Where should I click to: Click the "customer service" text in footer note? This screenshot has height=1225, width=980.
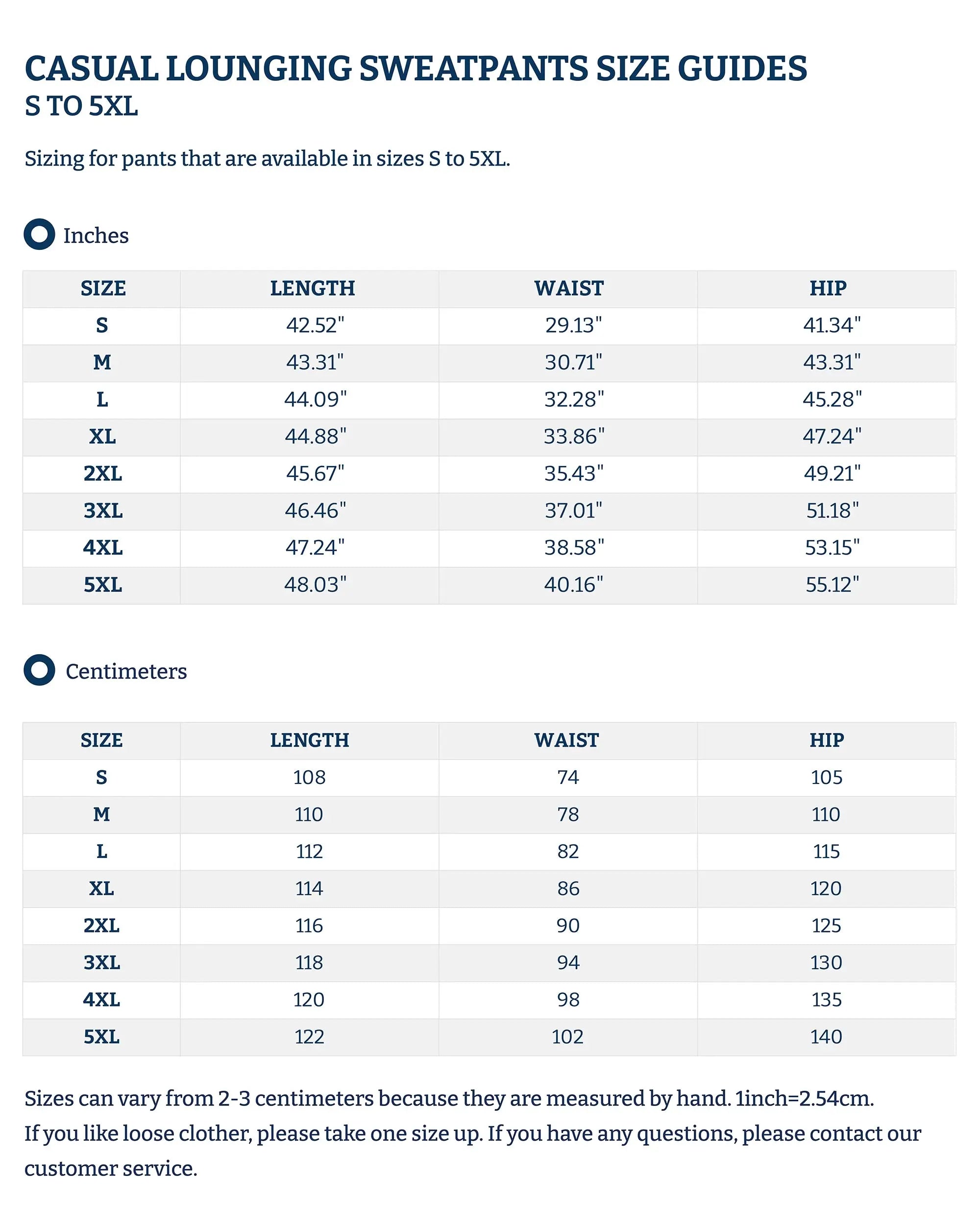111,1169
